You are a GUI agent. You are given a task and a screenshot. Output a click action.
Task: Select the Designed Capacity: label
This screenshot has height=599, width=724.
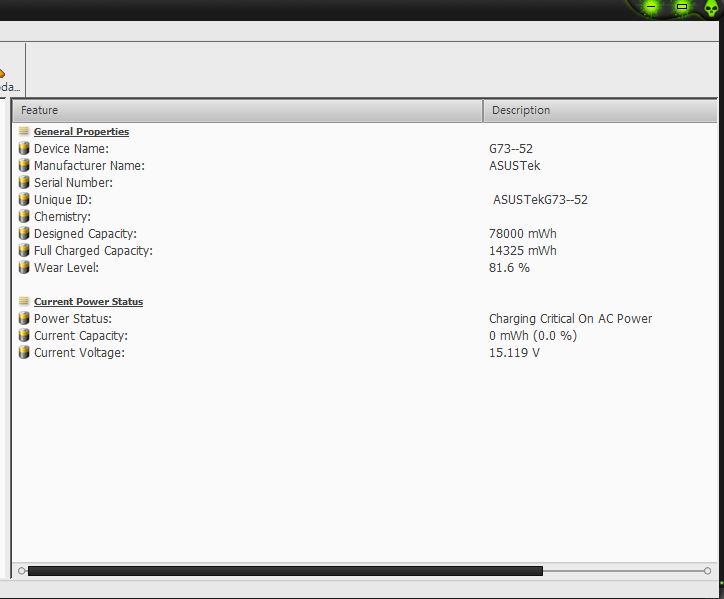(85, 234)
